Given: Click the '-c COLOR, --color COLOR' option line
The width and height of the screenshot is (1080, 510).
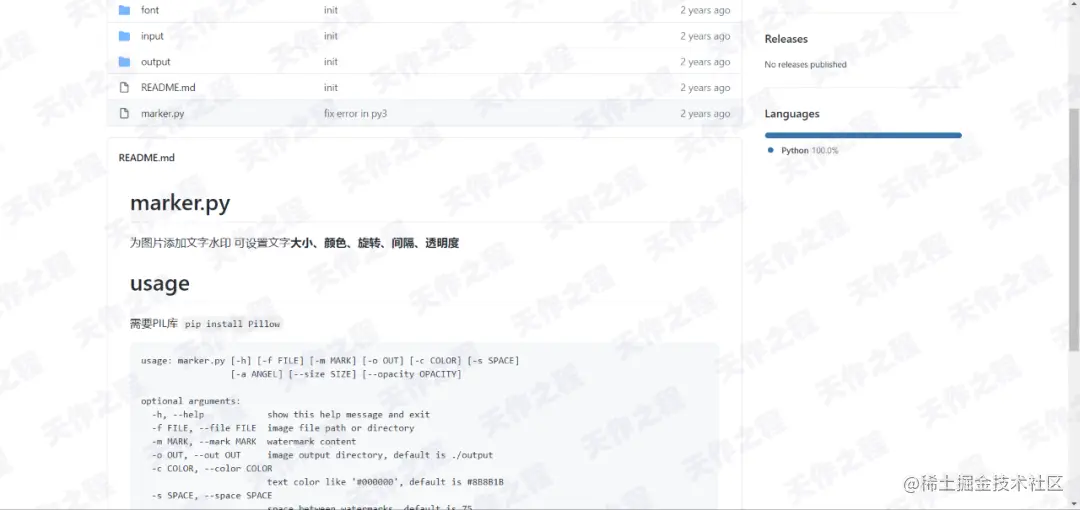Looking at the screenshot, I should pyautogui.click(x=212, y=469).
